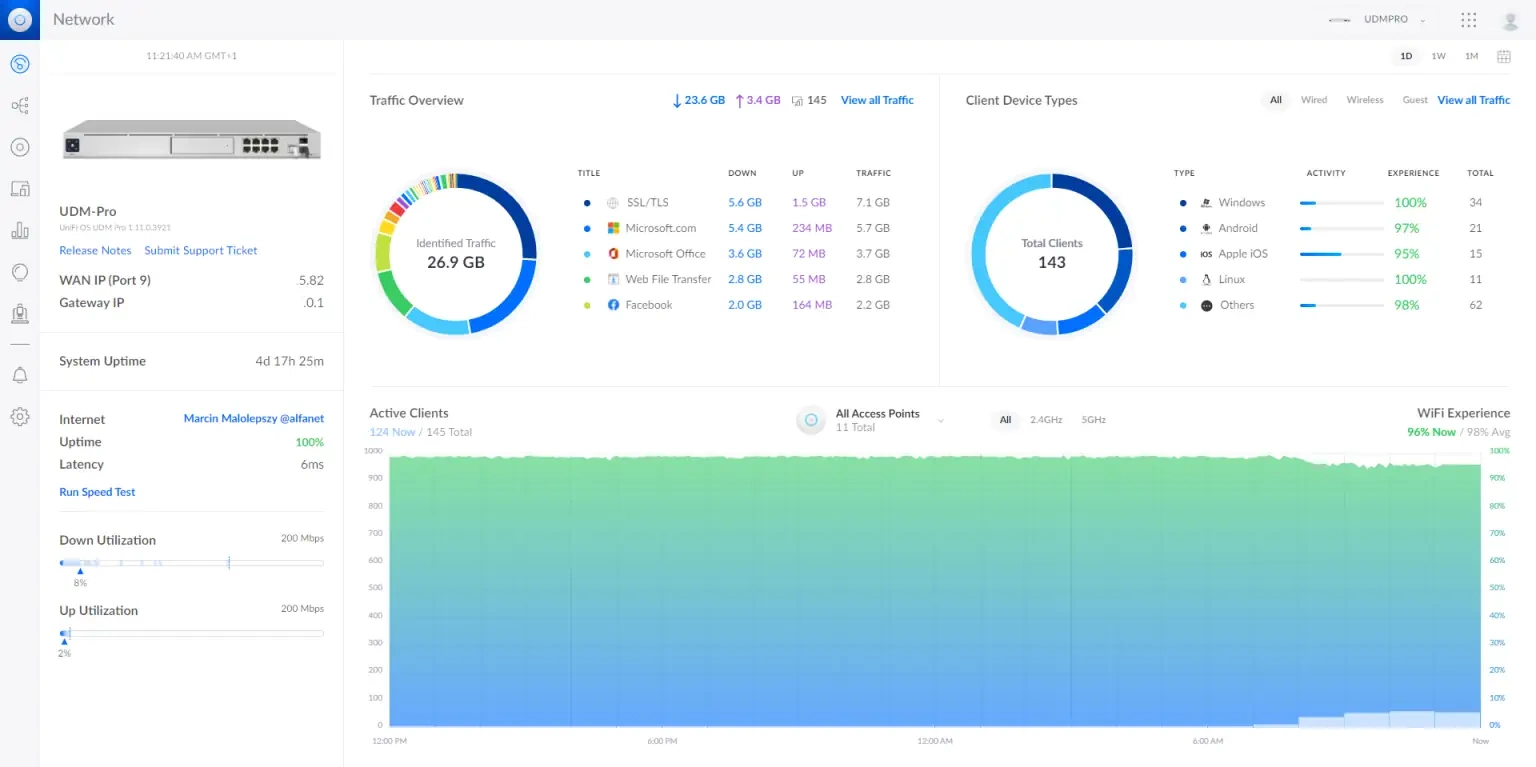Show Wireless tab in Client Device Types
The image size is (1536, 767).
click(1364, 100)
